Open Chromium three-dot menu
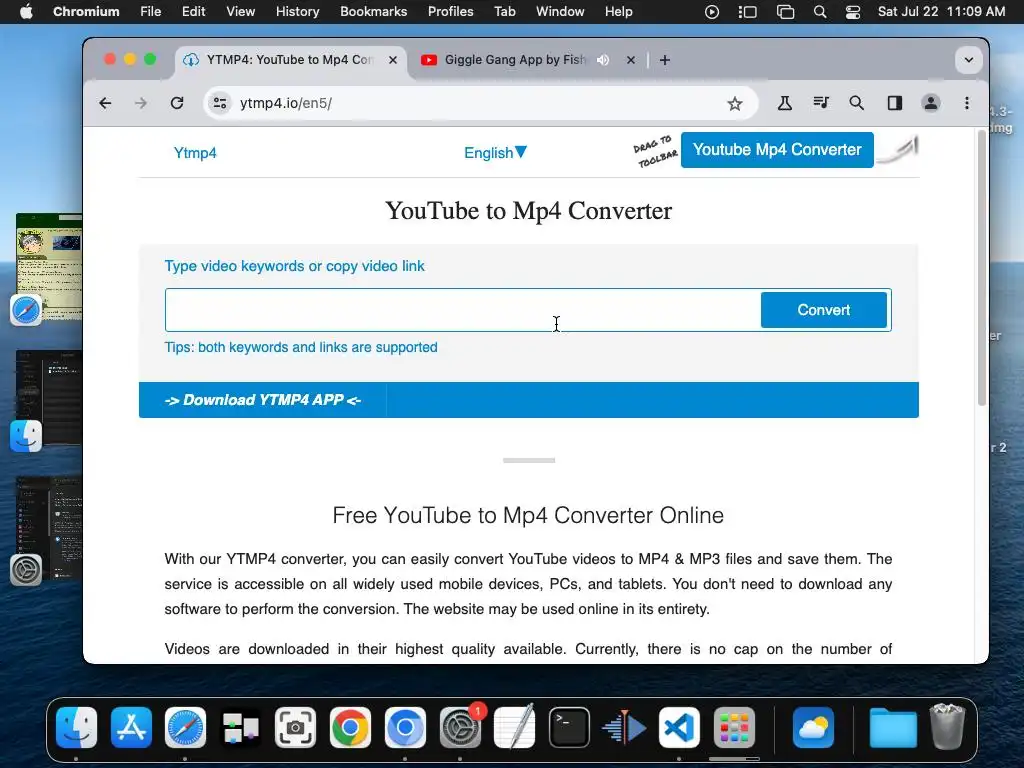Viewport: 1024px width, 768px height. [967, 103]
